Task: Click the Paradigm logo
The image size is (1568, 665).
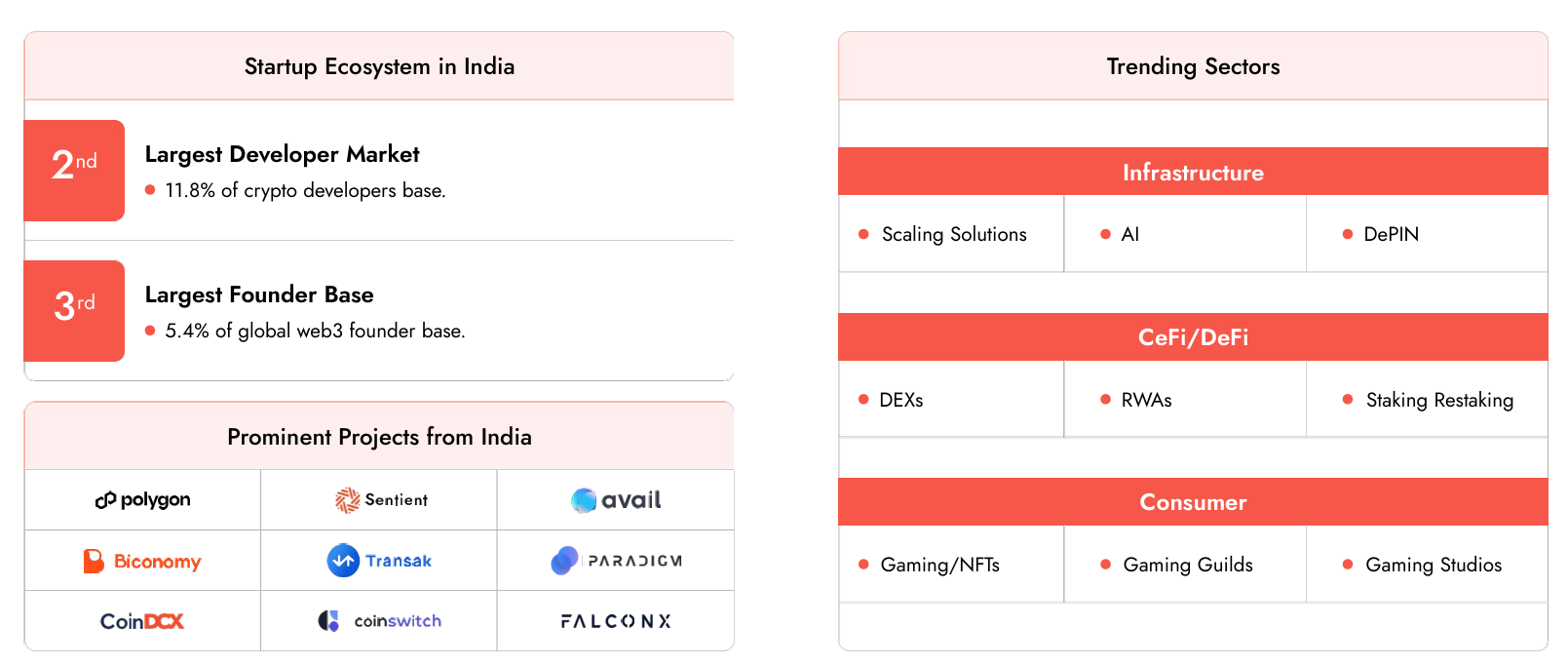Action: pyautogui.click(x=616, y=561)
